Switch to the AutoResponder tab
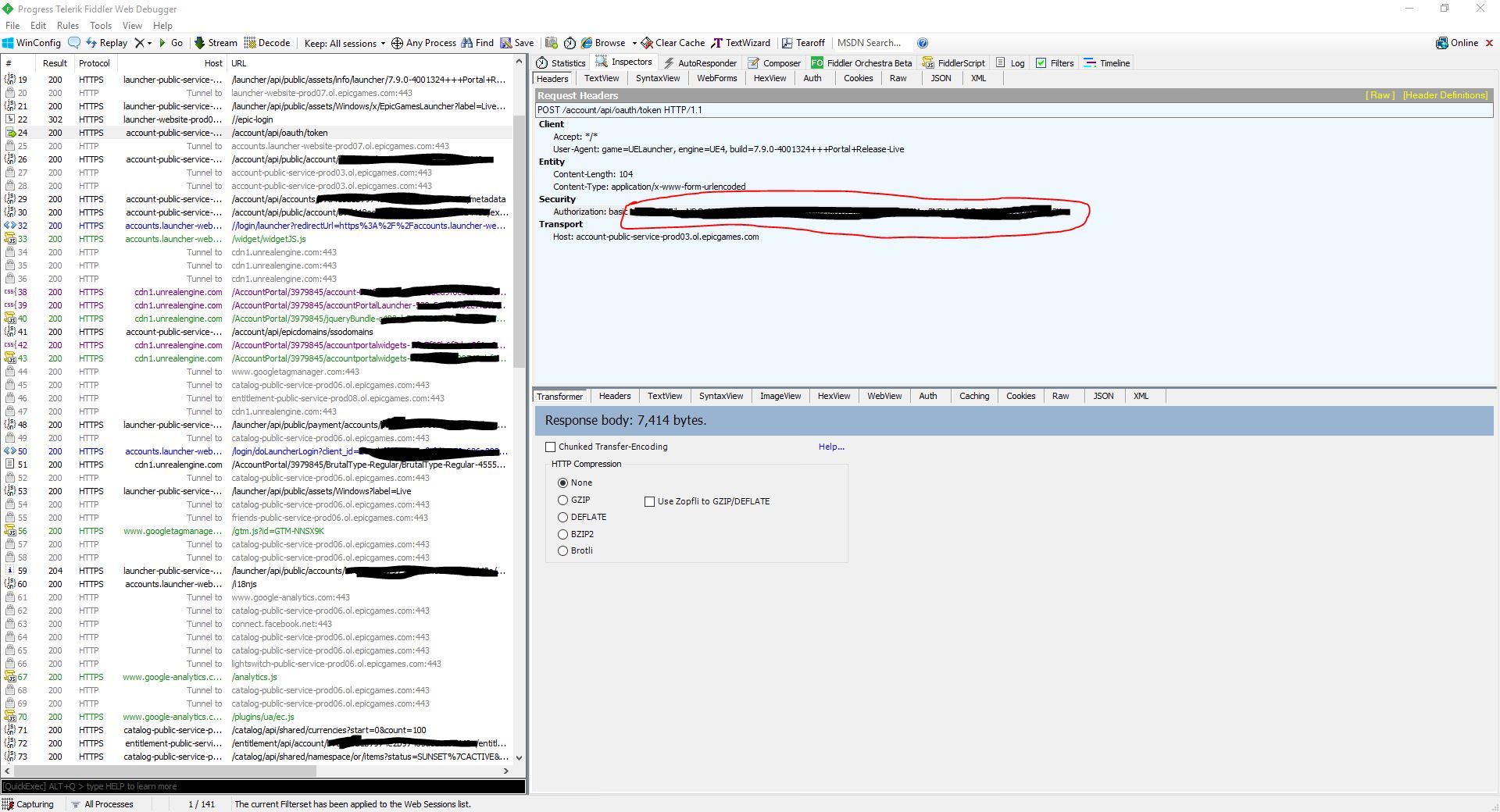The width and height of the screenshot is (1500, 812). point(699,63)
